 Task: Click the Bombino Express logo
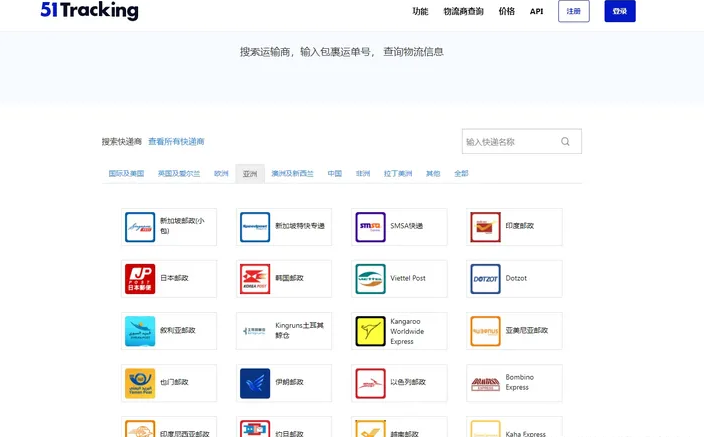(x=485, y=383)
